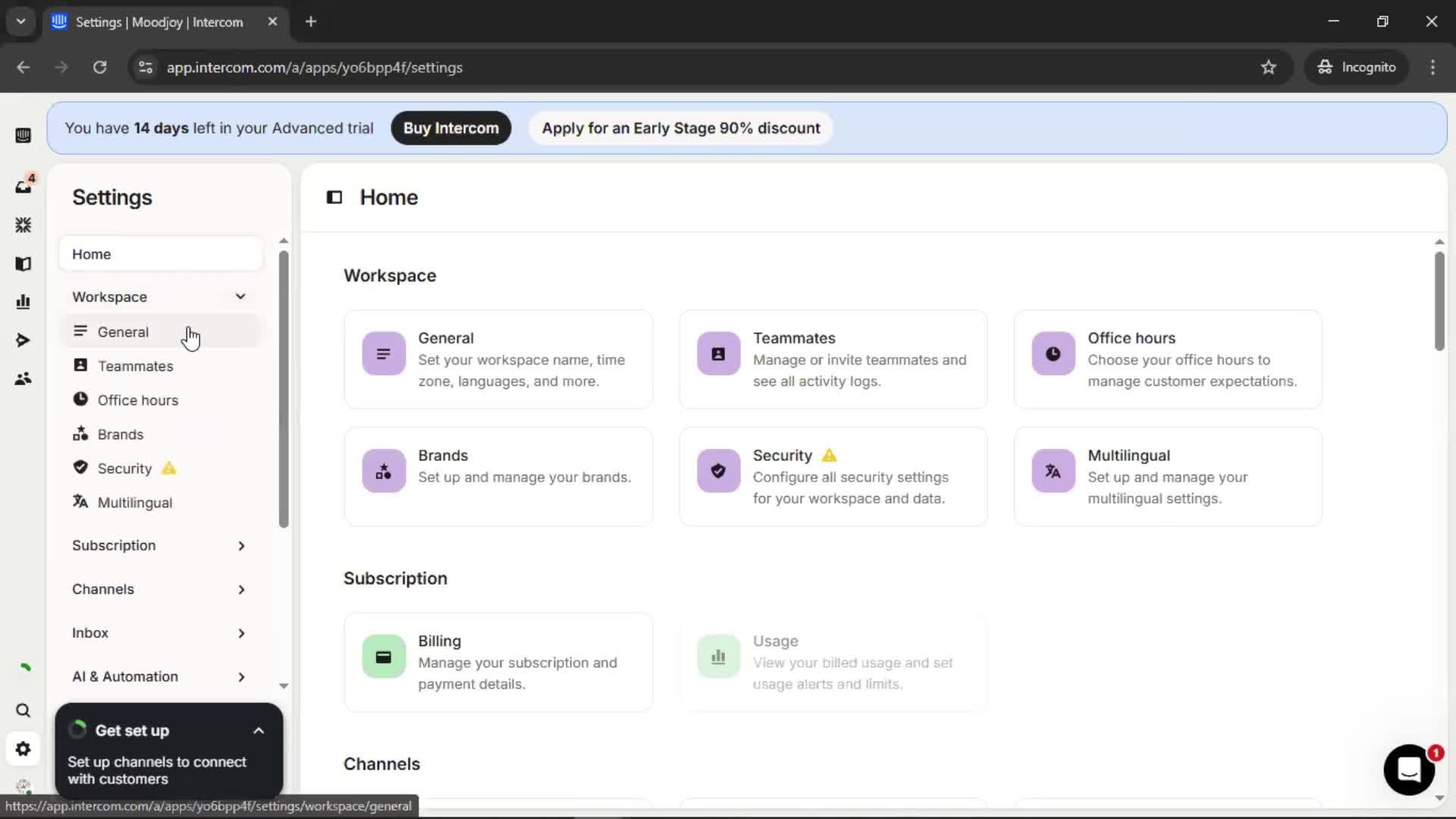Open the Knowledge book icon in left rail
This screenshot has width=1456, height=819.
click(23, 264)
